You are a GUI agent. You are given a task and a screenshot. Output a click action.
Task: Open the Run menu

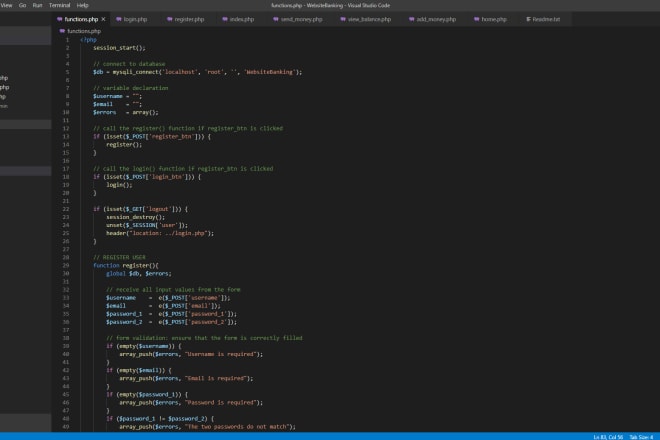coord(37,5)
